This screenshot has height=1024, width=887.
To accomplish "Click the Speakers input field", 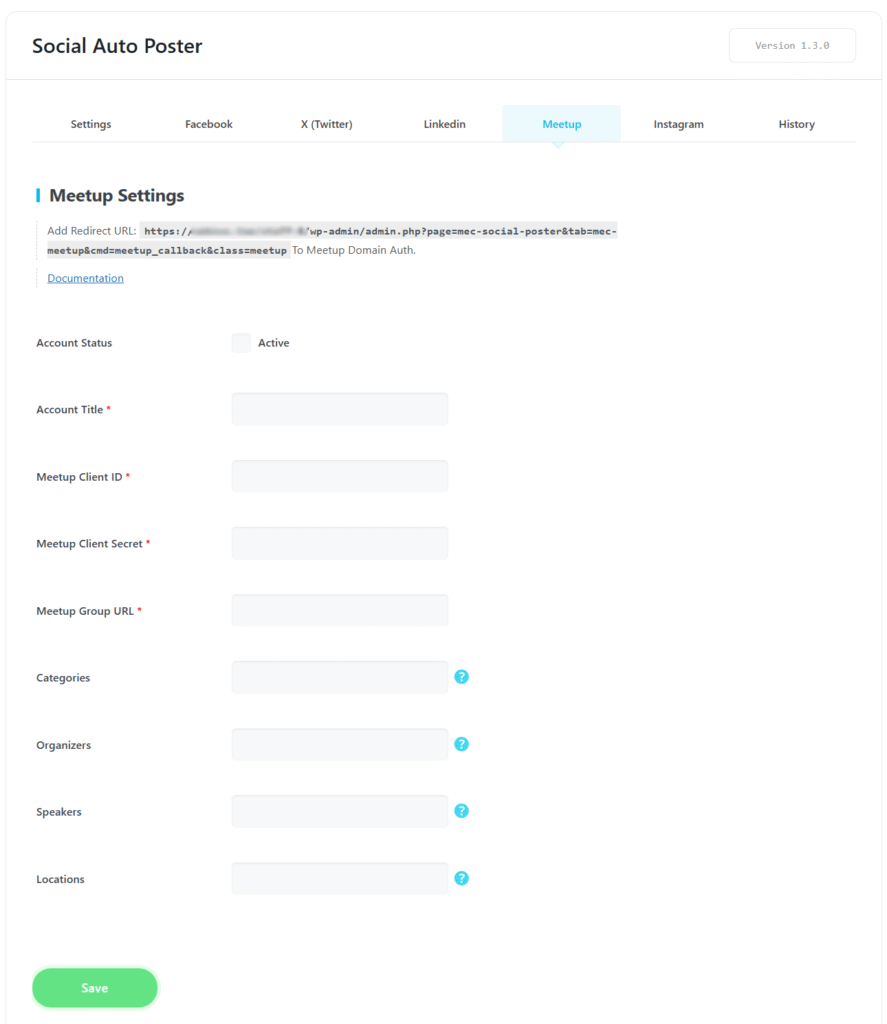I will [x=339, y=810].
